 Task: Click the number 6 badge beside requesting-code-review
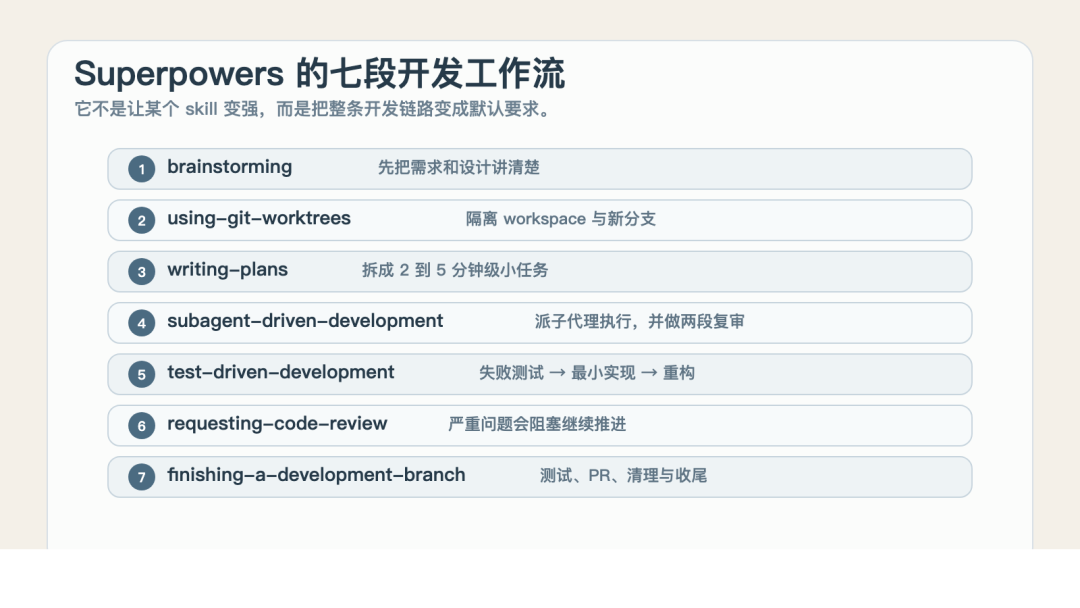pos(141,426)
